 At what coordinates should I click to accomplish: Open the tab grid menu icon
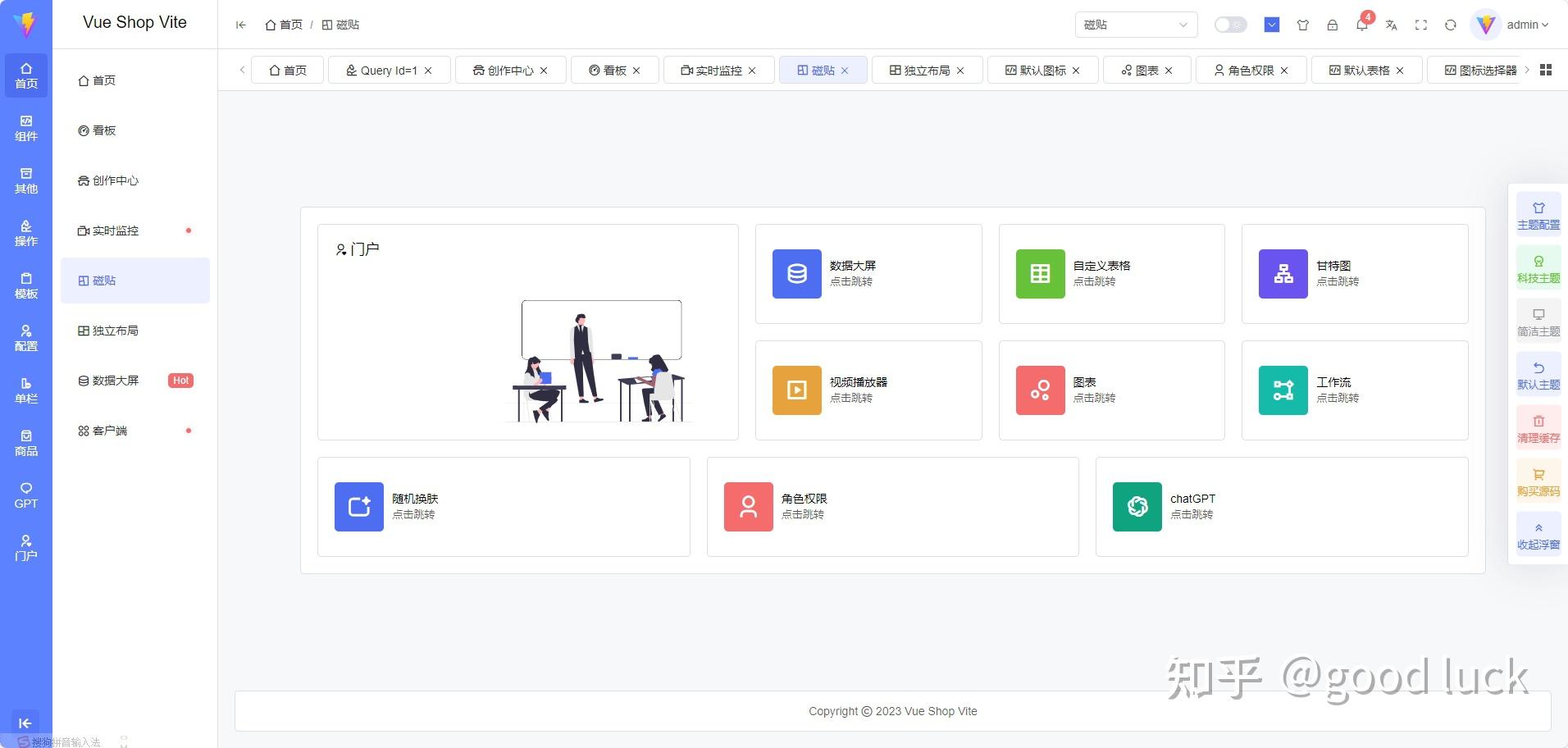(1546, 70)
